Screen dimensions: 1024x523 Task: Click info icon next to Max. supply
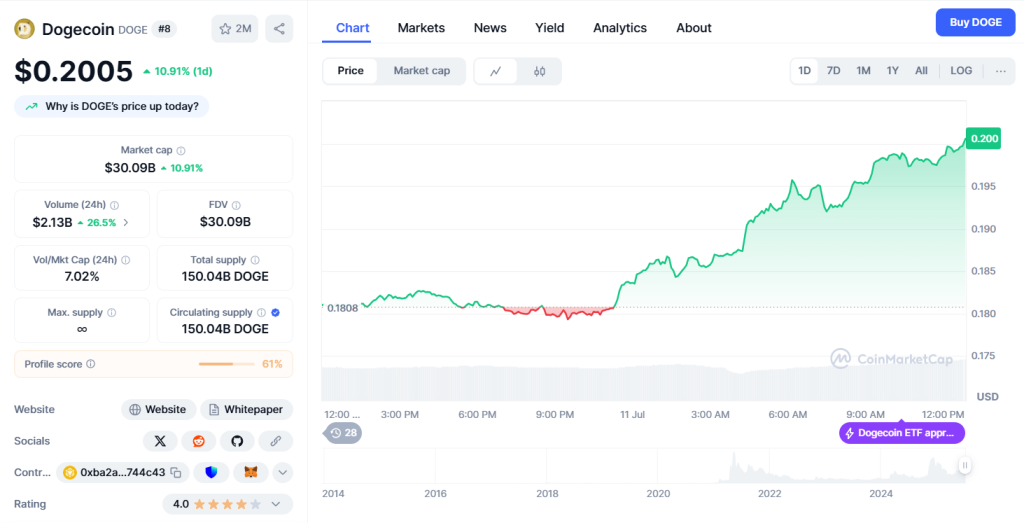pos(111,313)
